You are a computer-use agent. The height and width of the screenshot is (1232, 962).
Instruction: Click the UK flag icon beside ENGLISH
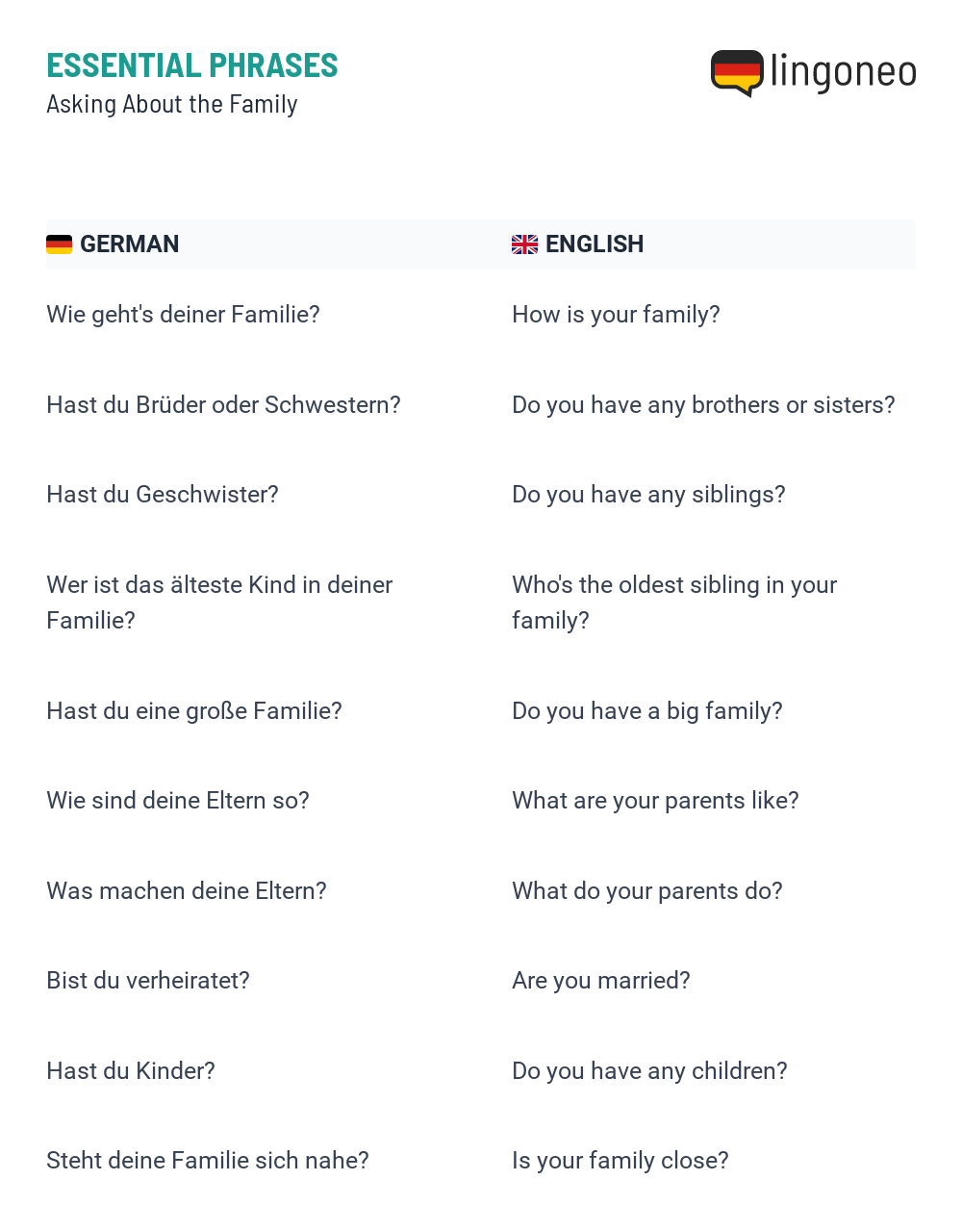pyautogui.click(x=524, y=244)
